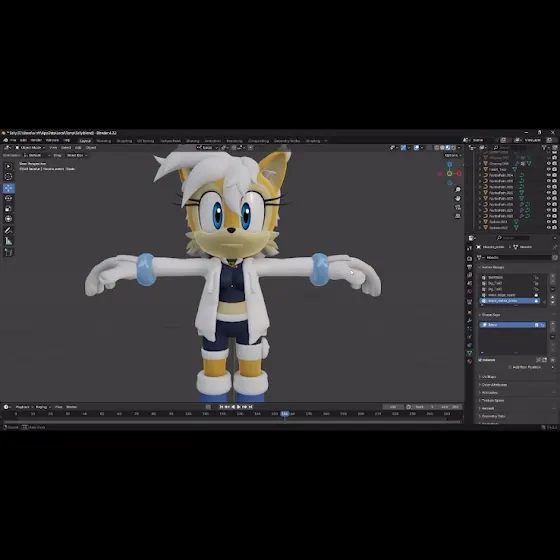Click the properties editor search field
This screenshot has width=560, height=560.
512,238
